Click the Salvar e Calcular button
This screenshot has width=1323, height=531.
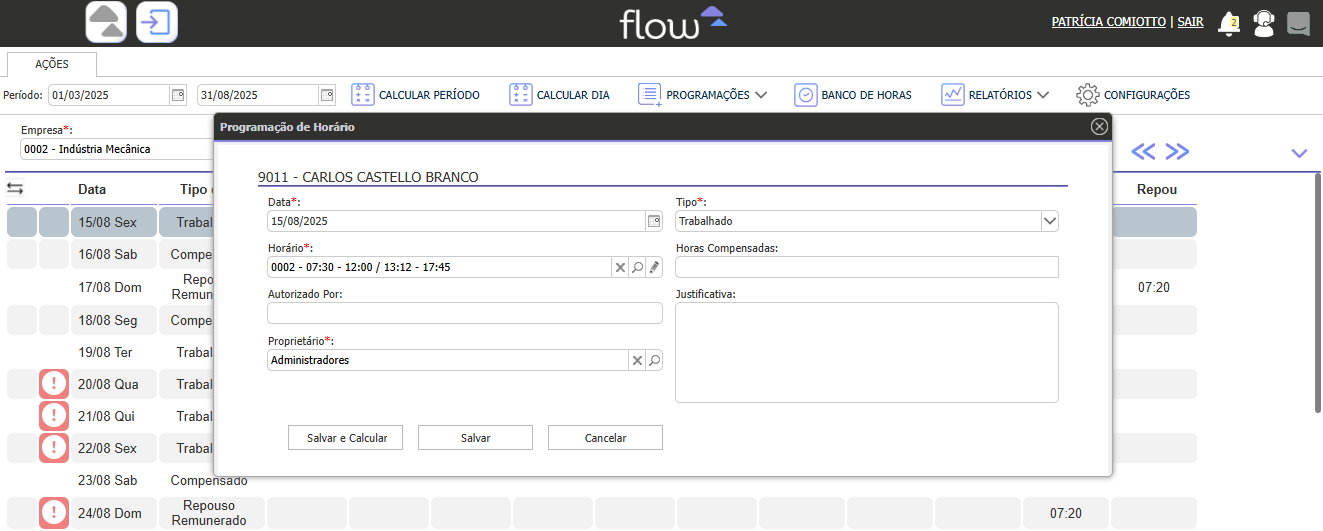click(345, 438)
